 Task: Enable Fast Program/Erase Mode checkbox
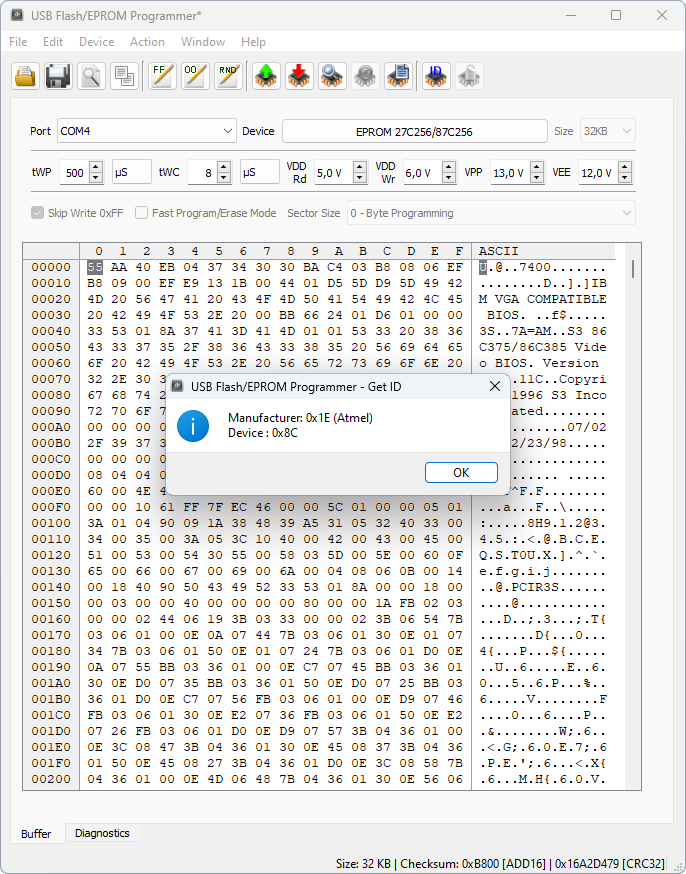tap(142, 213)
